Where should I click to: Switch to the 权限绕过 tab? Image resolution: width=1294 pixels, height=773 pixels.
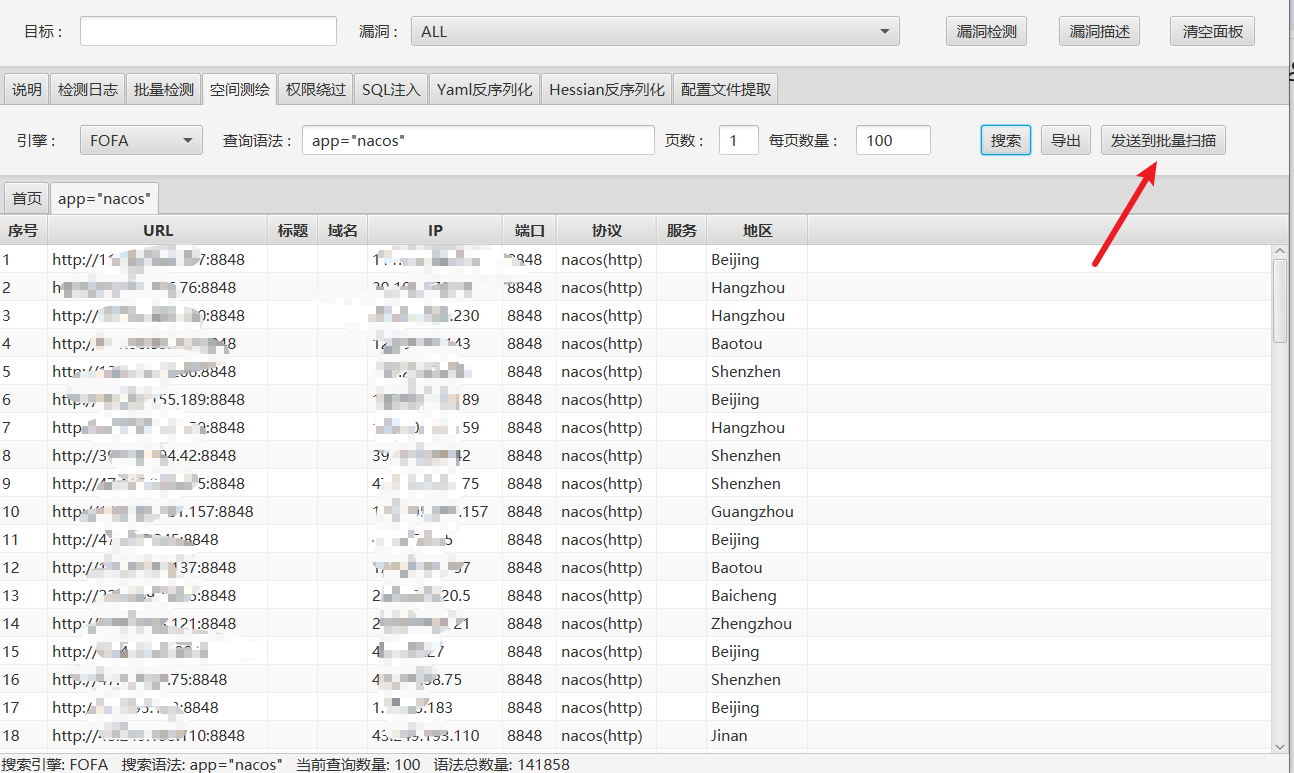click(315, 88)
